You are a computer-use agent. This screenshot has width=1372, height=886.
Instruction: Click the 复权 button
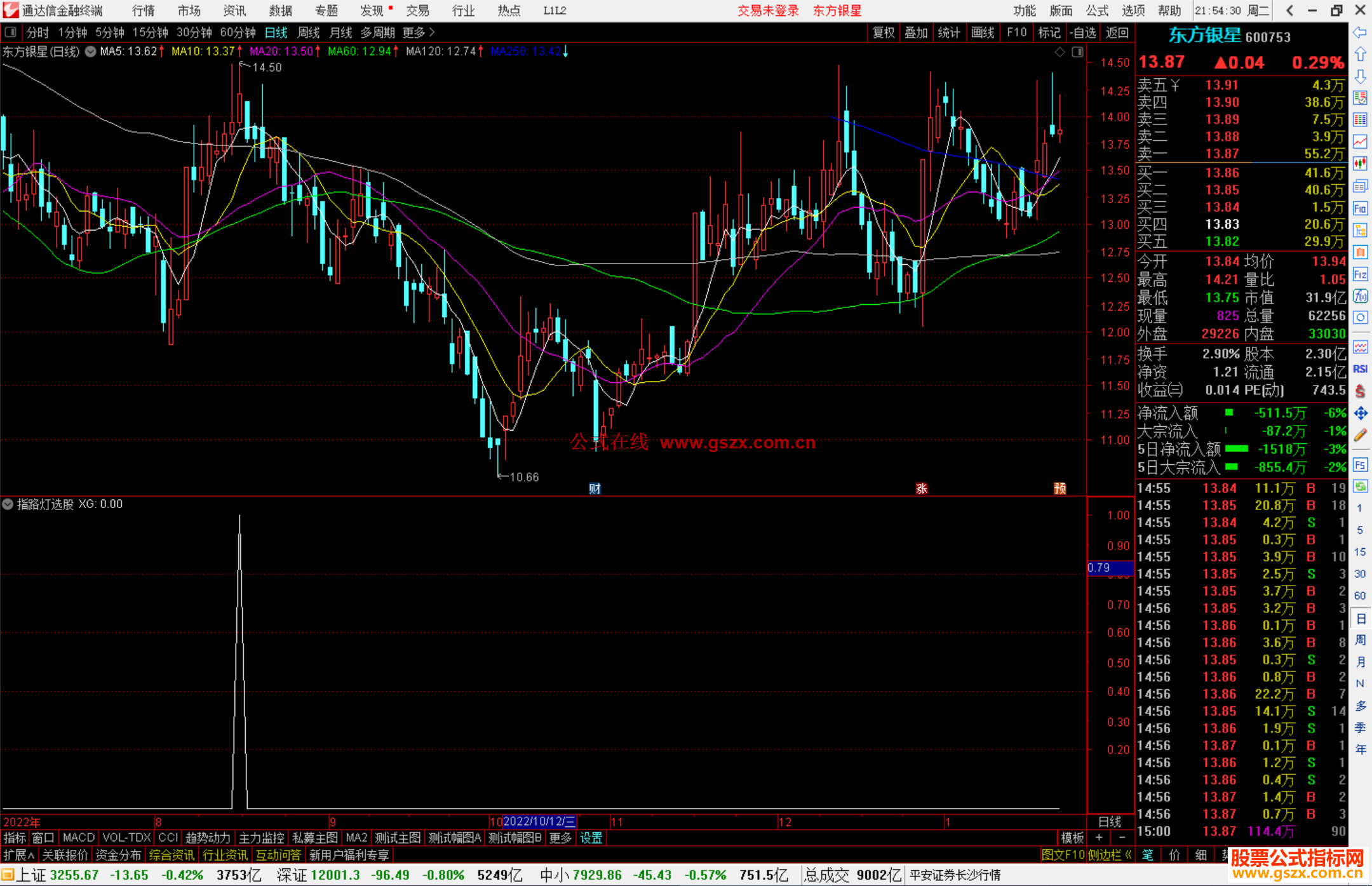click(884, 32)
